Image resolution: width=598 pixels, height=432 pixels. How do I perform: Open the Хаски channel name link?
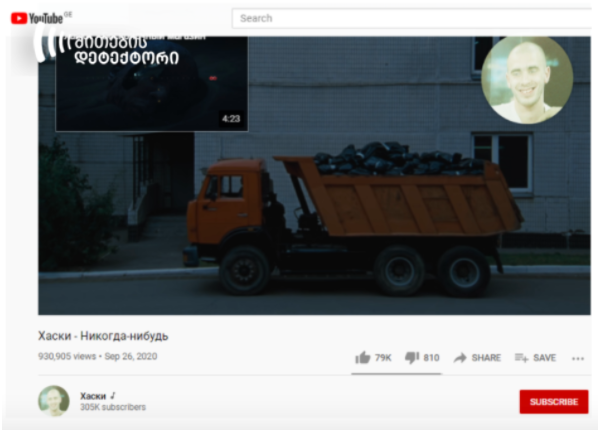(93, 396)
